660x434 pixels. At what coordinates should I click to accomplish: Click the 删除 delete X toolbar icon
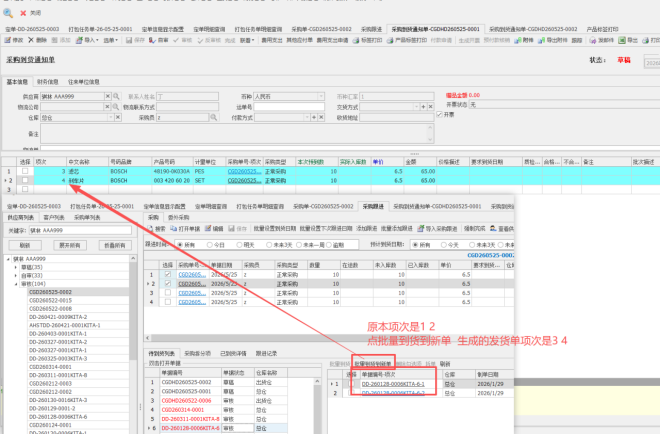(31, 40)
